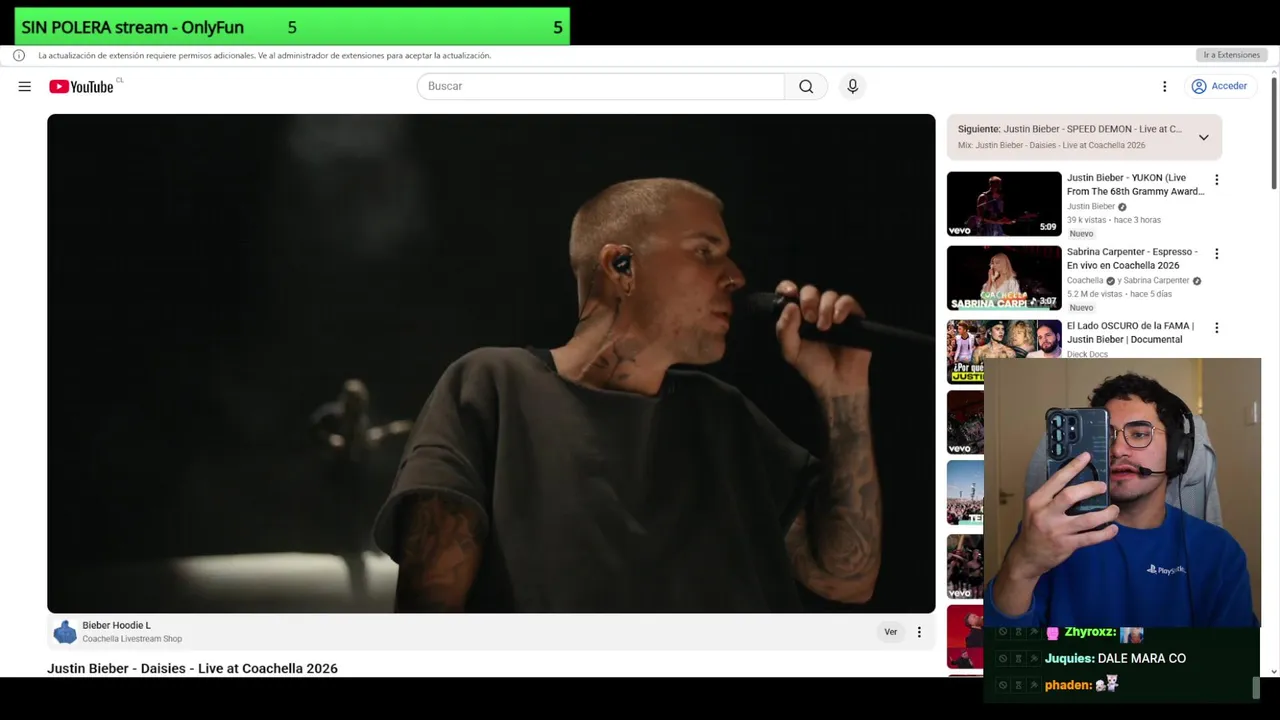Open the YUKON Grammy video thumbnail

[1004, 204]
